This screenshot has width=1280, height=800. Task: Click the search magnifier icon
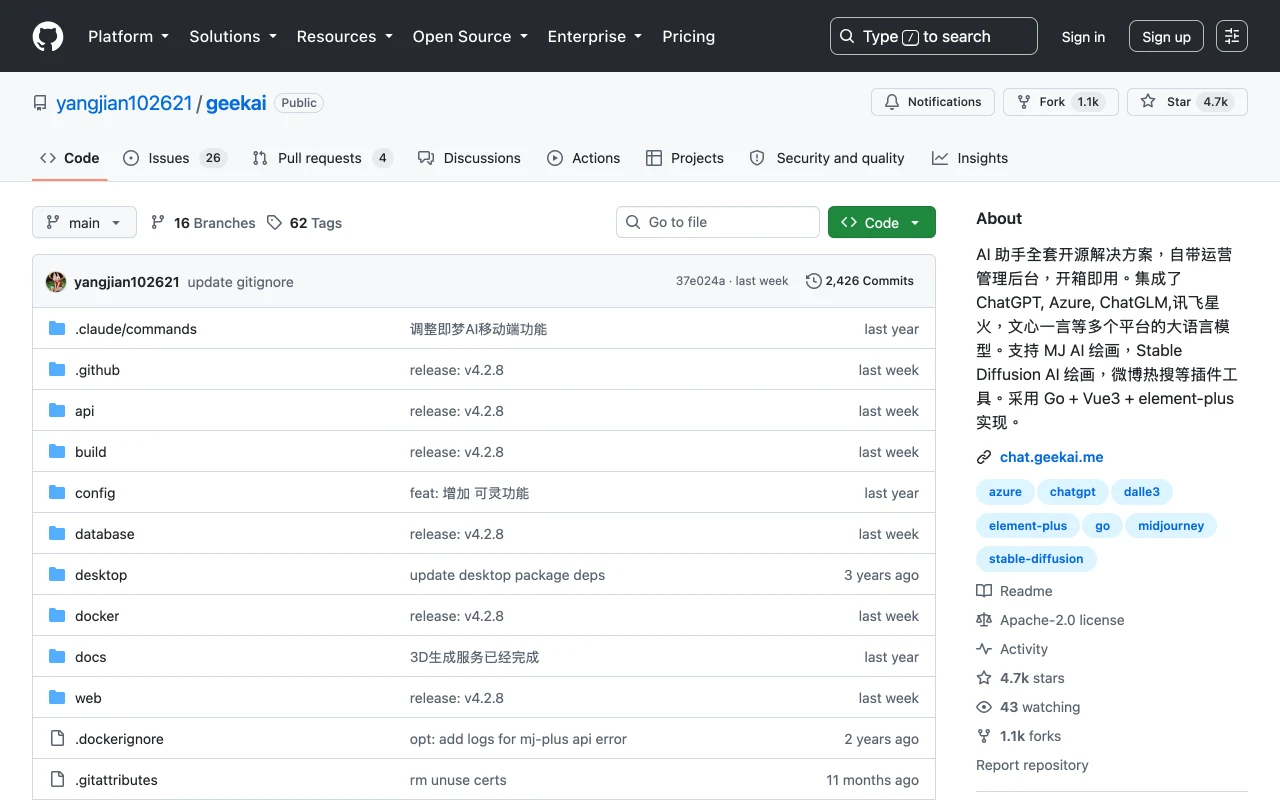pos(847,36)
